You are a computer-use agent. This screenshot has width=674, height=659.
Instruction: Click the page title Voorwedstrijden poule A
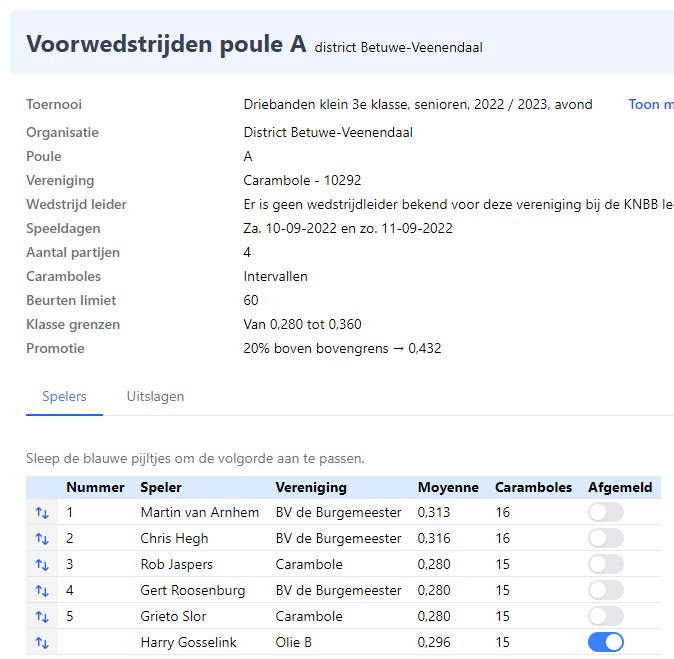(x=166, y=44)
